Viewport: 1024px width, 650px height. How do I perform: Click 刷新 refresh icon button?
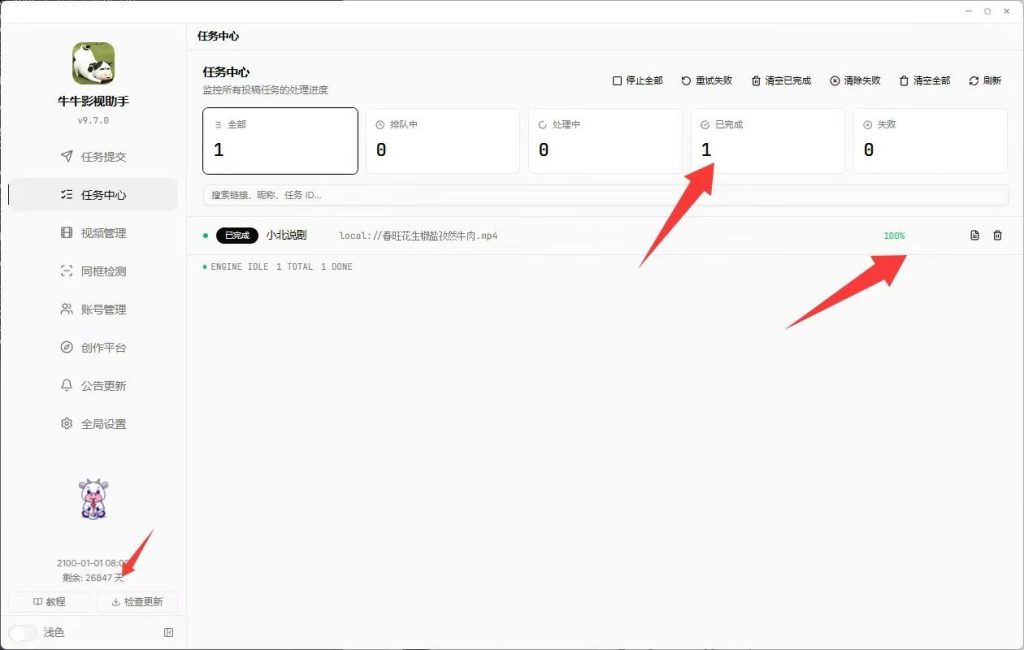tap(985, 80)
